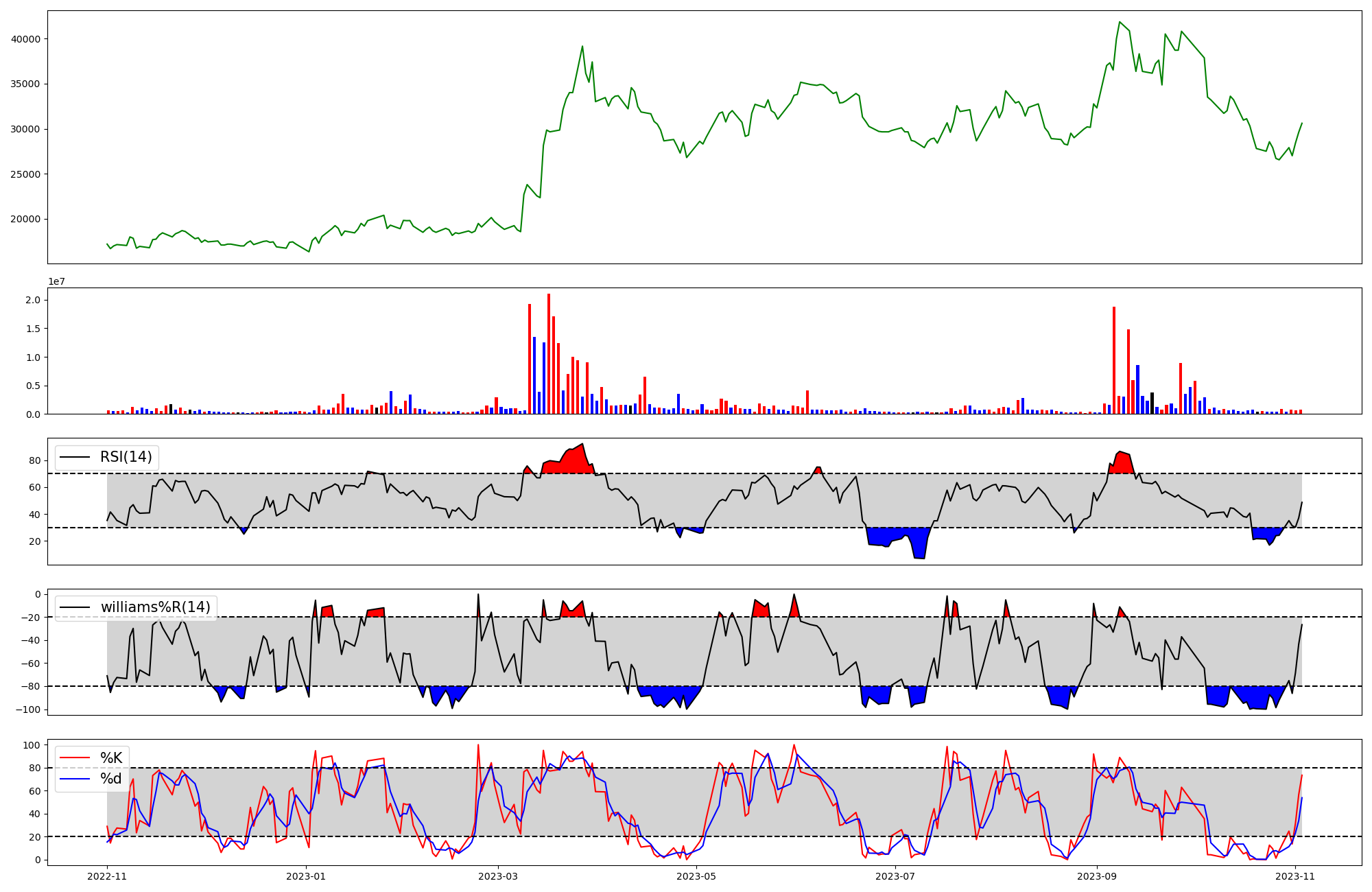Select the 2022-11 x-axis date label
Viewport: 1372px width, 892px height.
pos(108,876)
